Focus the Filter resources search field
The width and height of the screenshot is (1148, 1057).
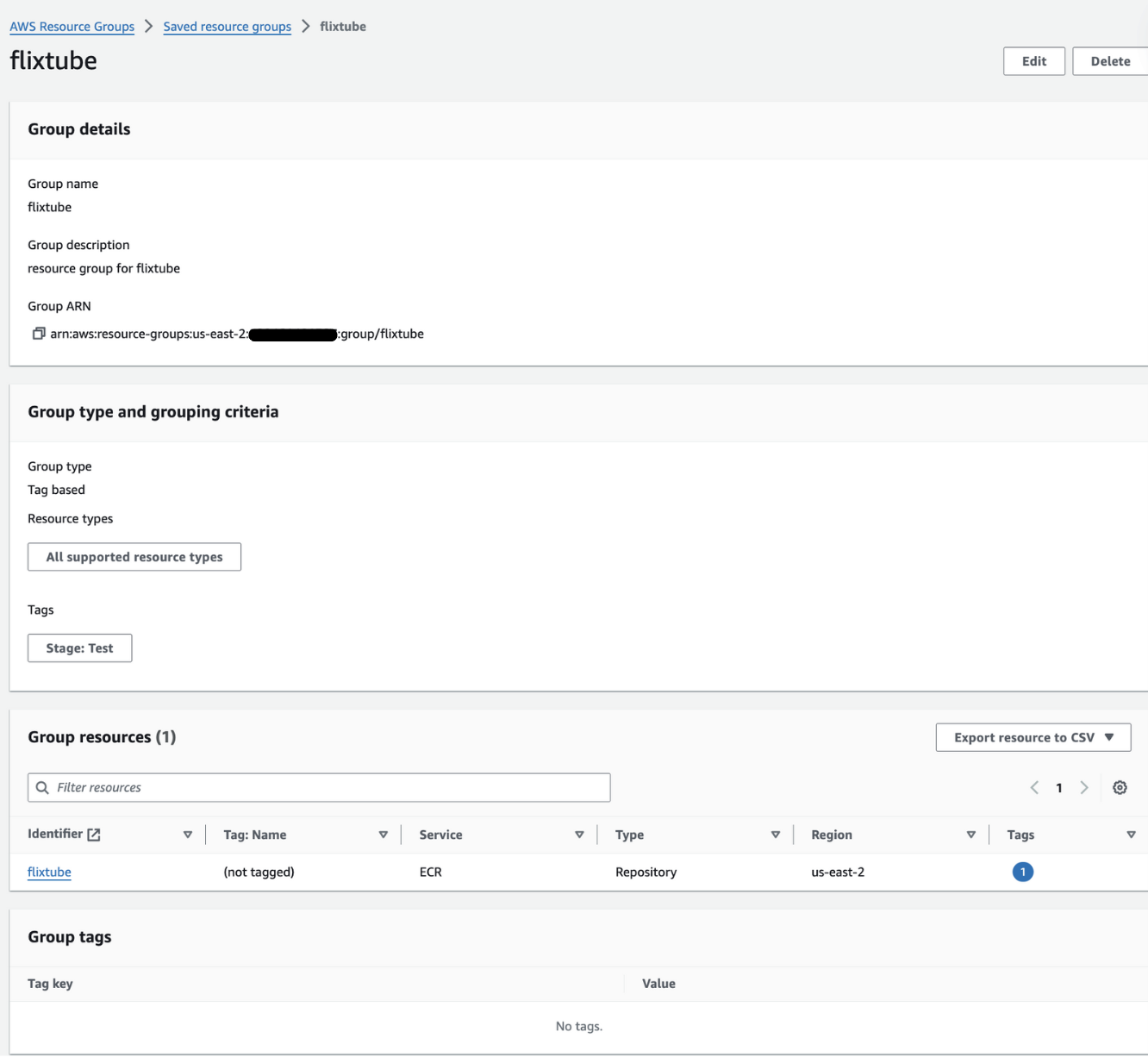[319, 787]
